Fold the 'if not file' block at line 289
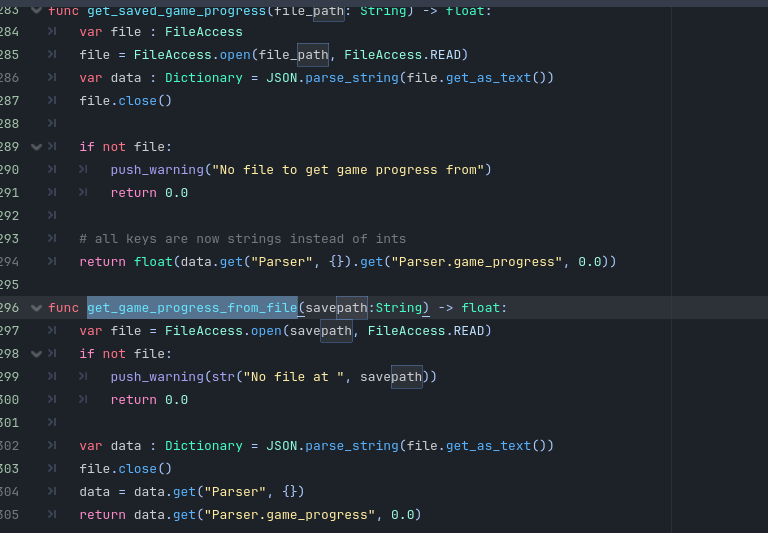 tap(37, 147)
